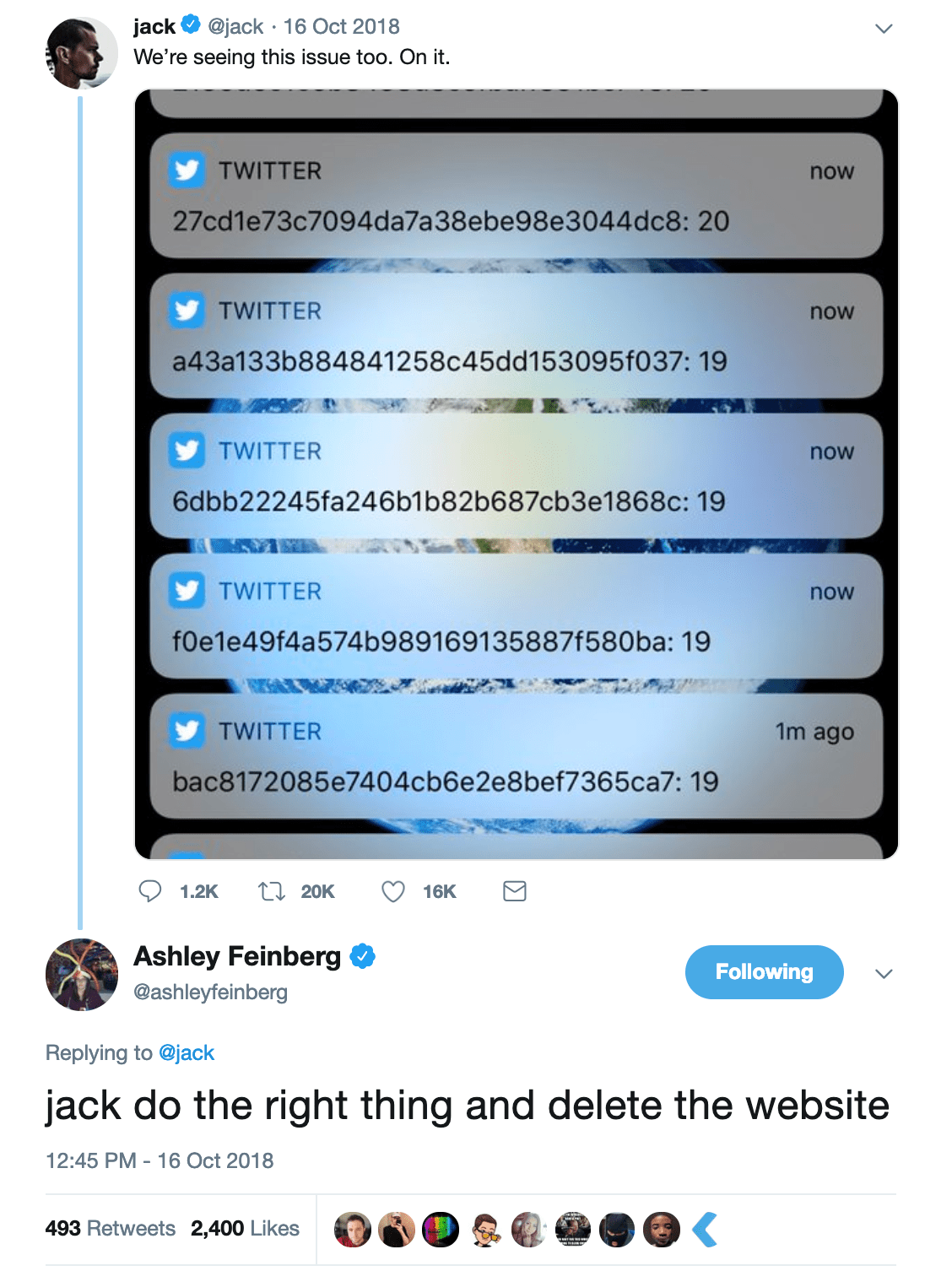
Task: Click the direct message envelope icon
Action: click(515, 891)
